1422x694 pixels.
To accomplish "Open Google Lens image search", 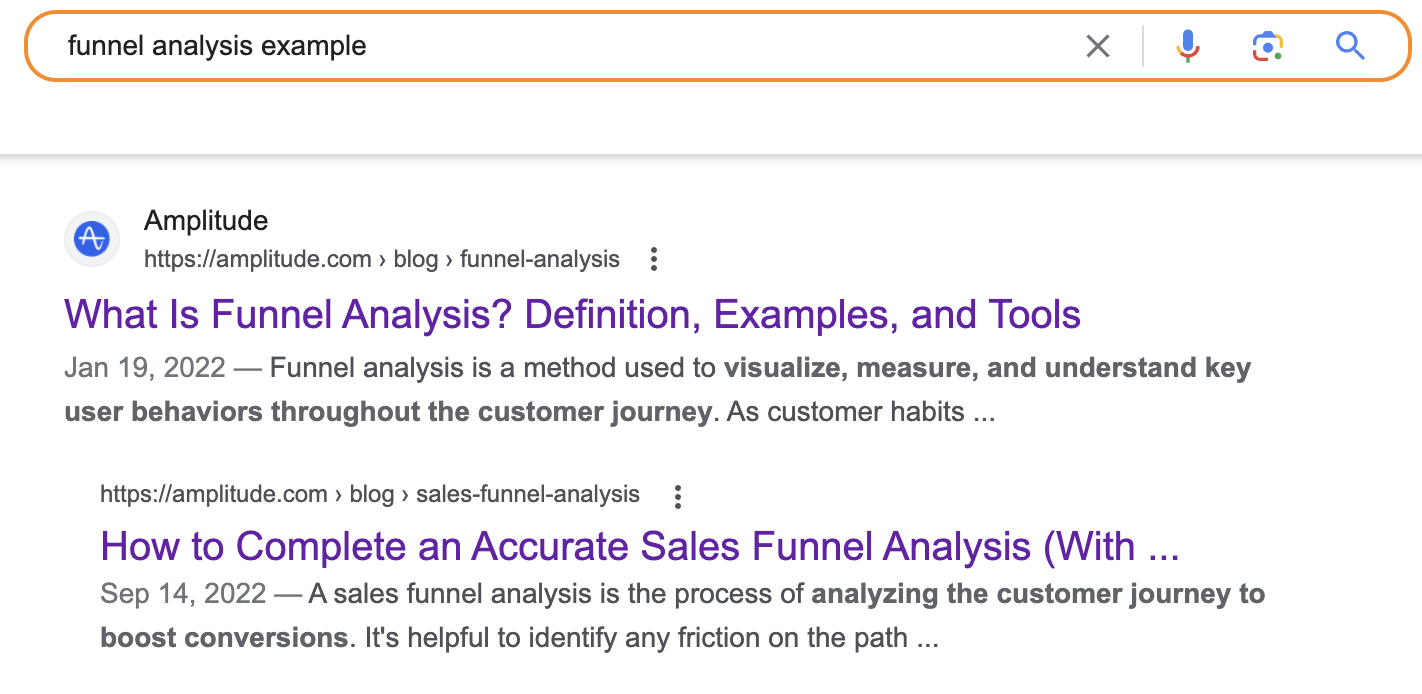I will [x=1267, y=46].
